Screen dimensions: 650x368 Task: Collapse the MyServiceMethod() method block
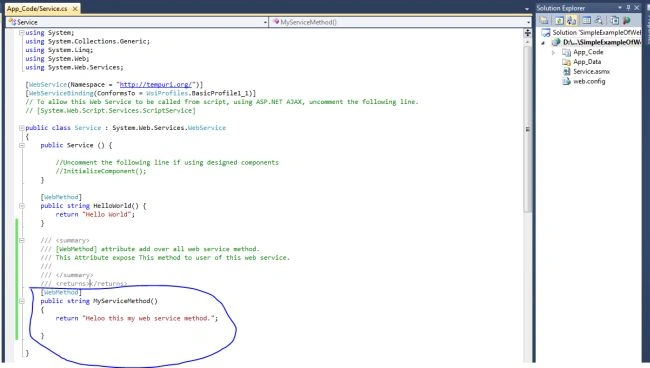(x=22, y=301)
